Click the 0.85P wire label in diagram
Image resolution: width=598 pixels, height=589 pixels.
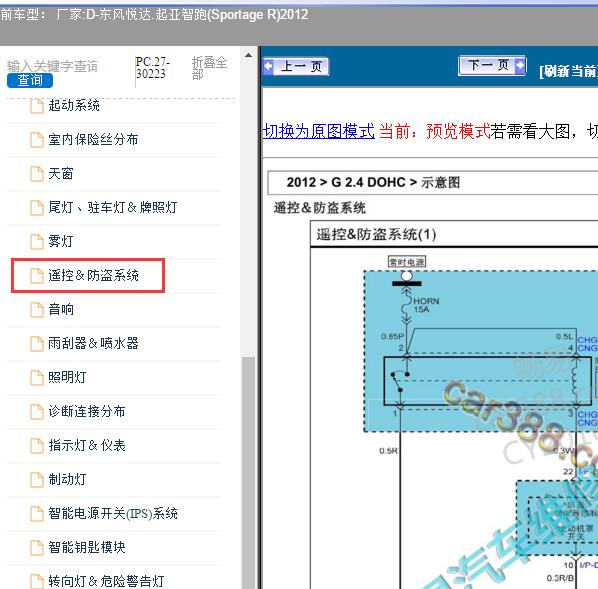392,336
